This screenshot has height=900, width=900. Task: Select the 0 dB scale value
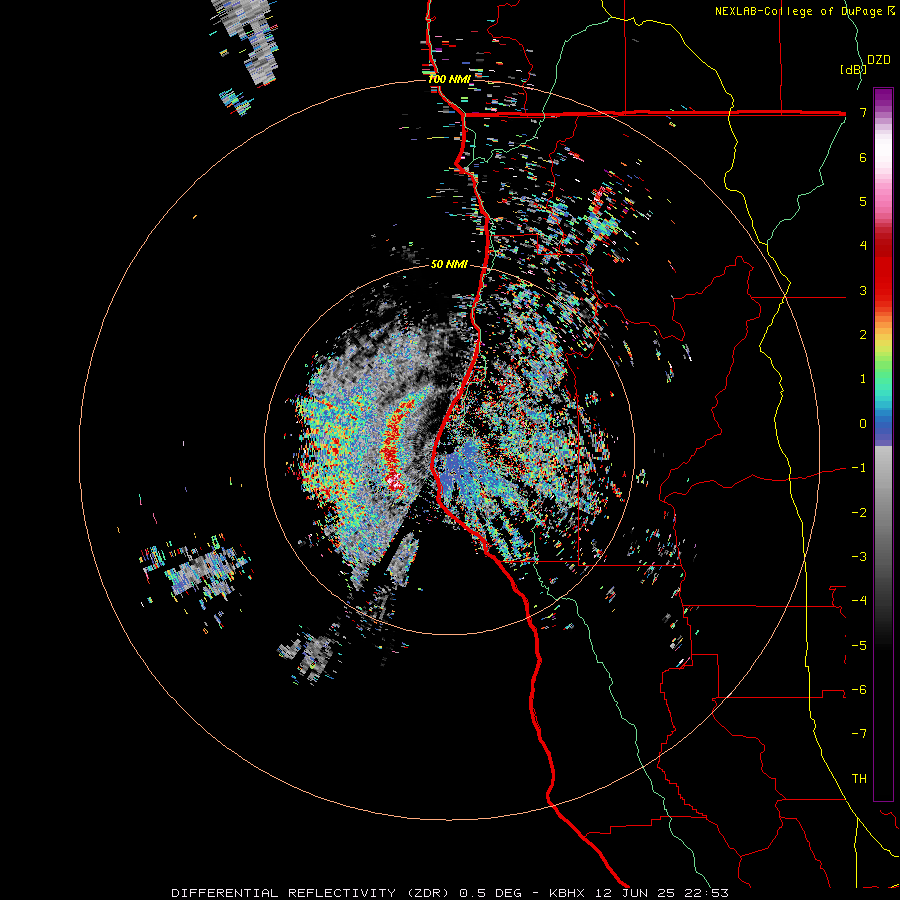pos(863,424)
